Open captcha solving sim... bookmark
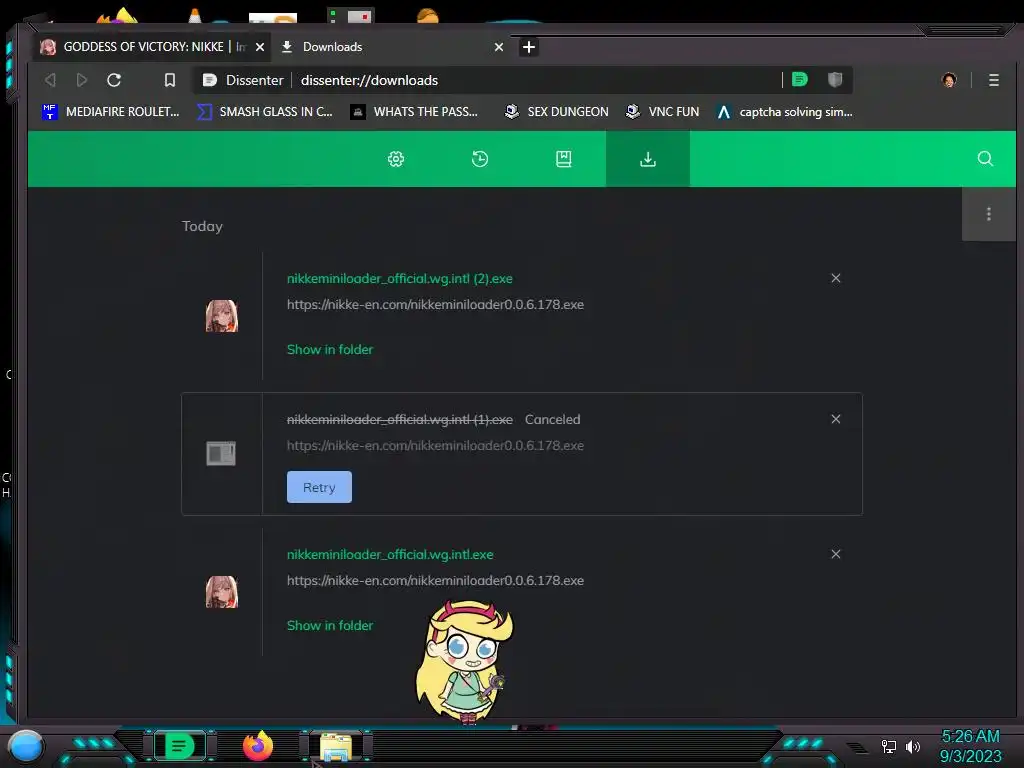This screenshot has width=1024, height=768. [x=784, y=112]
